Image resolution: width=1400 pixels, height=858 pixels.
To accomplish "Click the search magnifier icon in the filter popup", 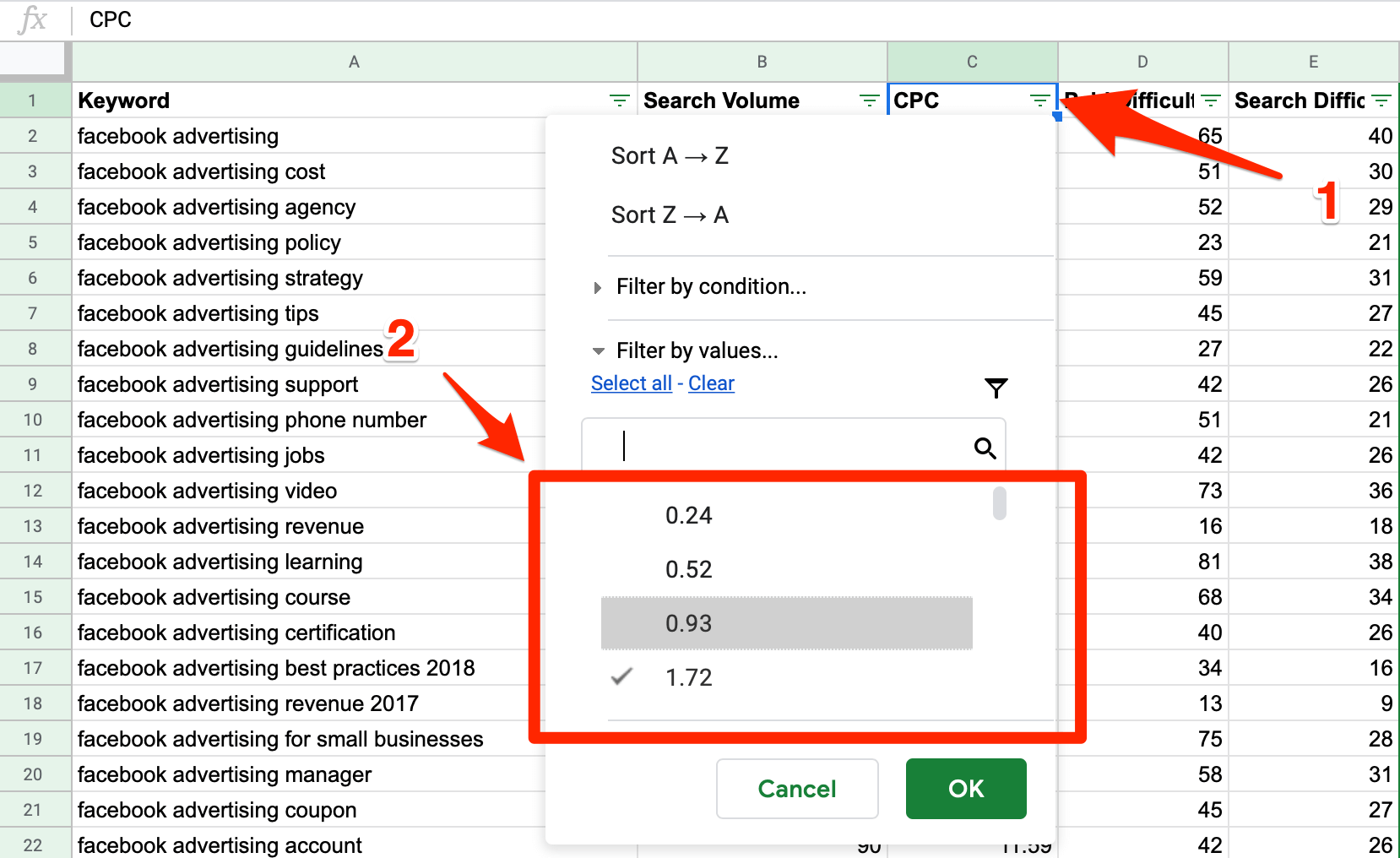I will 985,448.
